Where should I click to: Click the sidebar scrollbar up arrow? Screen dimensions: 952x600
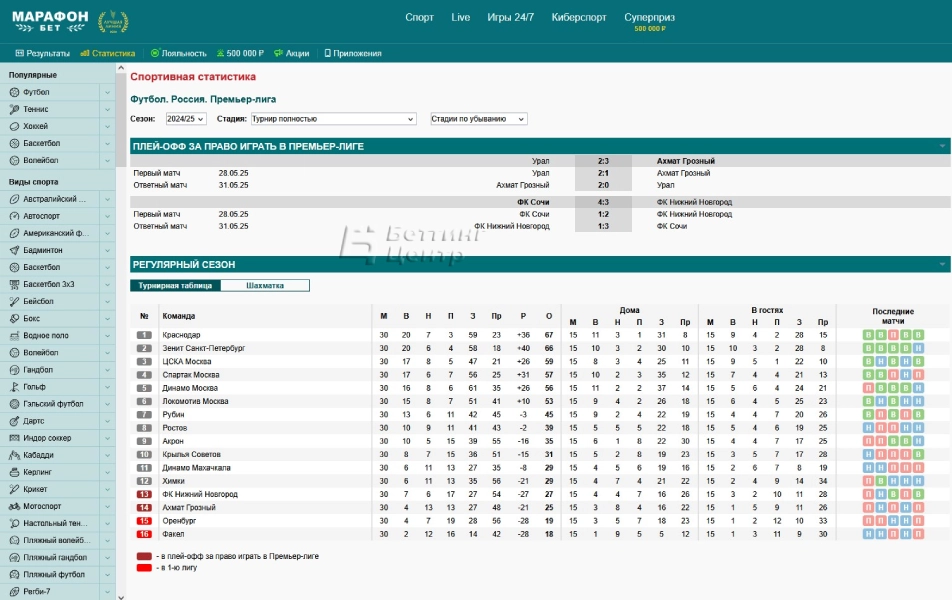tap(121, 69)
